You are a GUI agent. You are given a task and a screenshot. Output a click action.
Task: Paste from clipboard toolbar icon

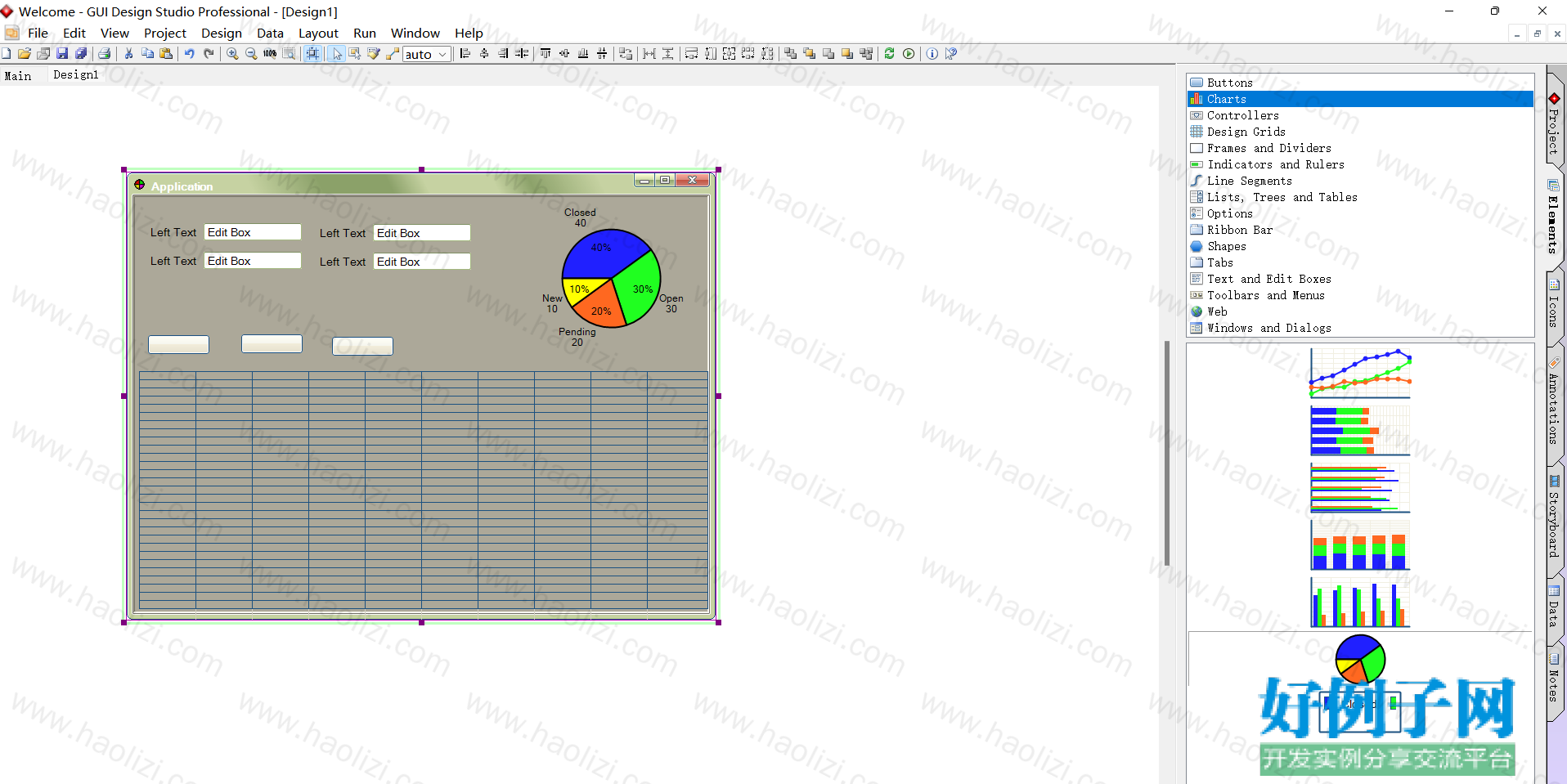166,54
